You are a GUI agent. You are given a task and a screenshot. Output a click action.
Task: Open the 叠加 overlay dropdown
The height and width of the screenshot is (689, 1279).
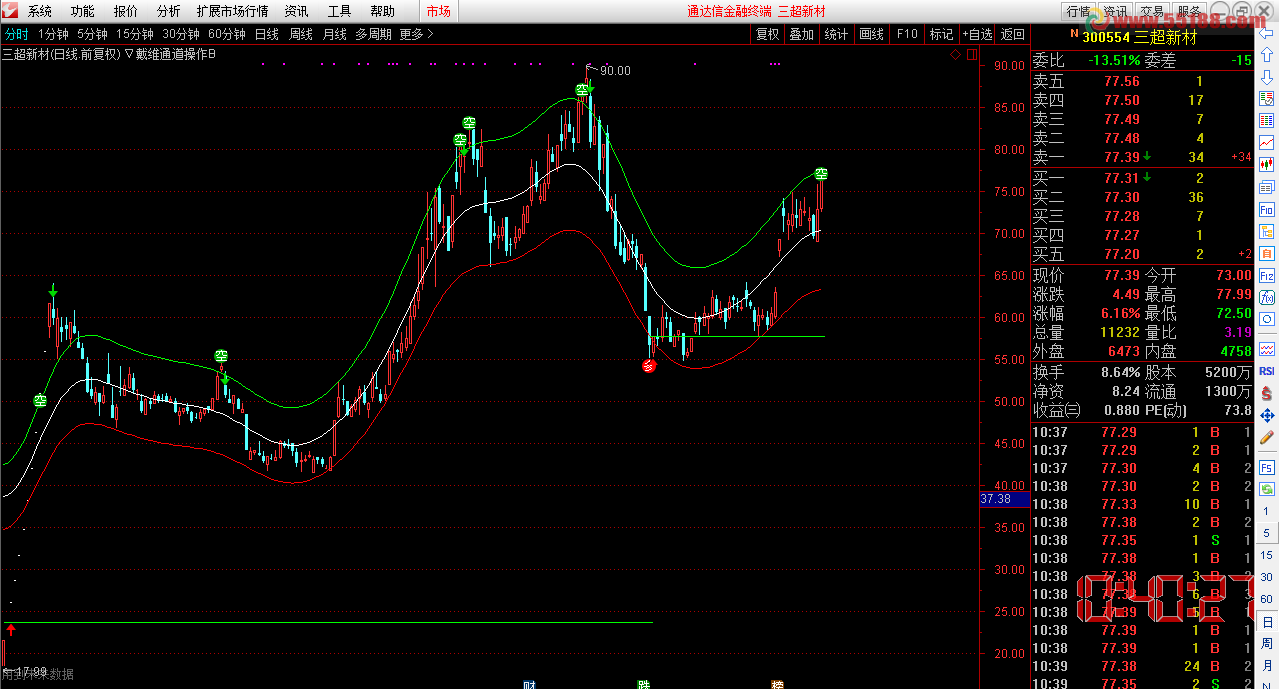(801, 34)
